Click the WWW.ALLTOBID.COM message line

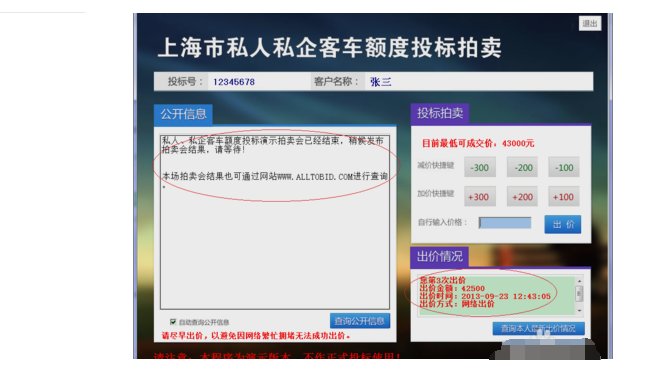[275, 177]
